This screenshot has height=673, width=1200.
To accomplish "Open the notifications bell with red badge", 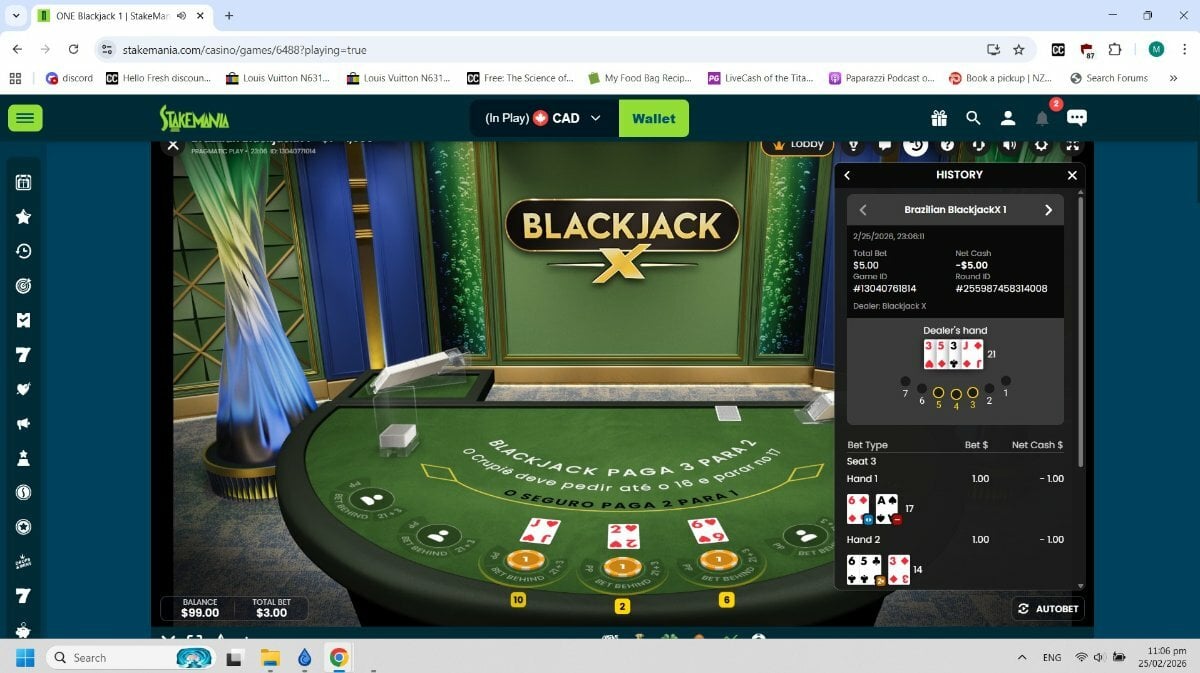I will (x=1042, y=118).
